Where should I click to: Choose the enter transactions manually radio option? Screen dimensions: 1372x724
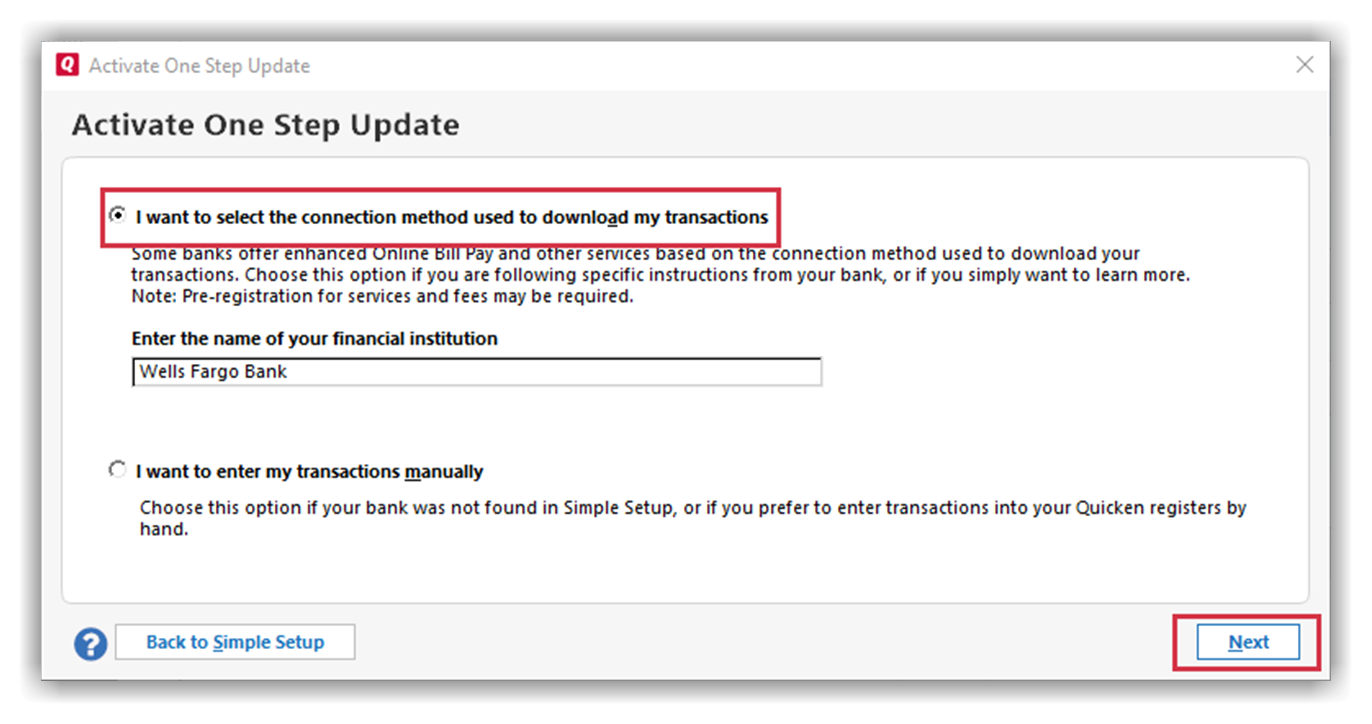coord(118,469)
